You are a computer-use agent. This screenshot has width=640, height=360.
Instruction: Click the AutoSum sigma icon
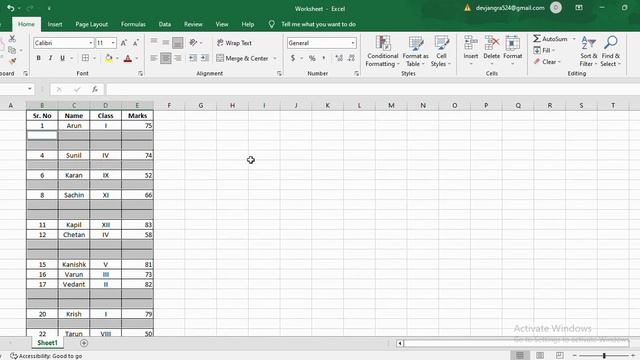pos(537,39)
